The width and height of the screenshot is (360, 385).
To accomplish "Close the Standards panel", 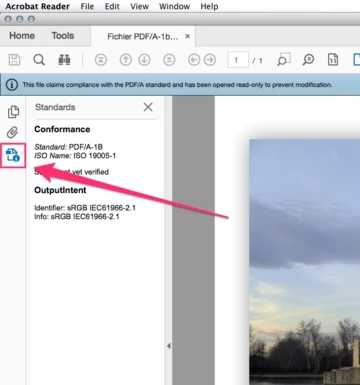I will 148,107.
